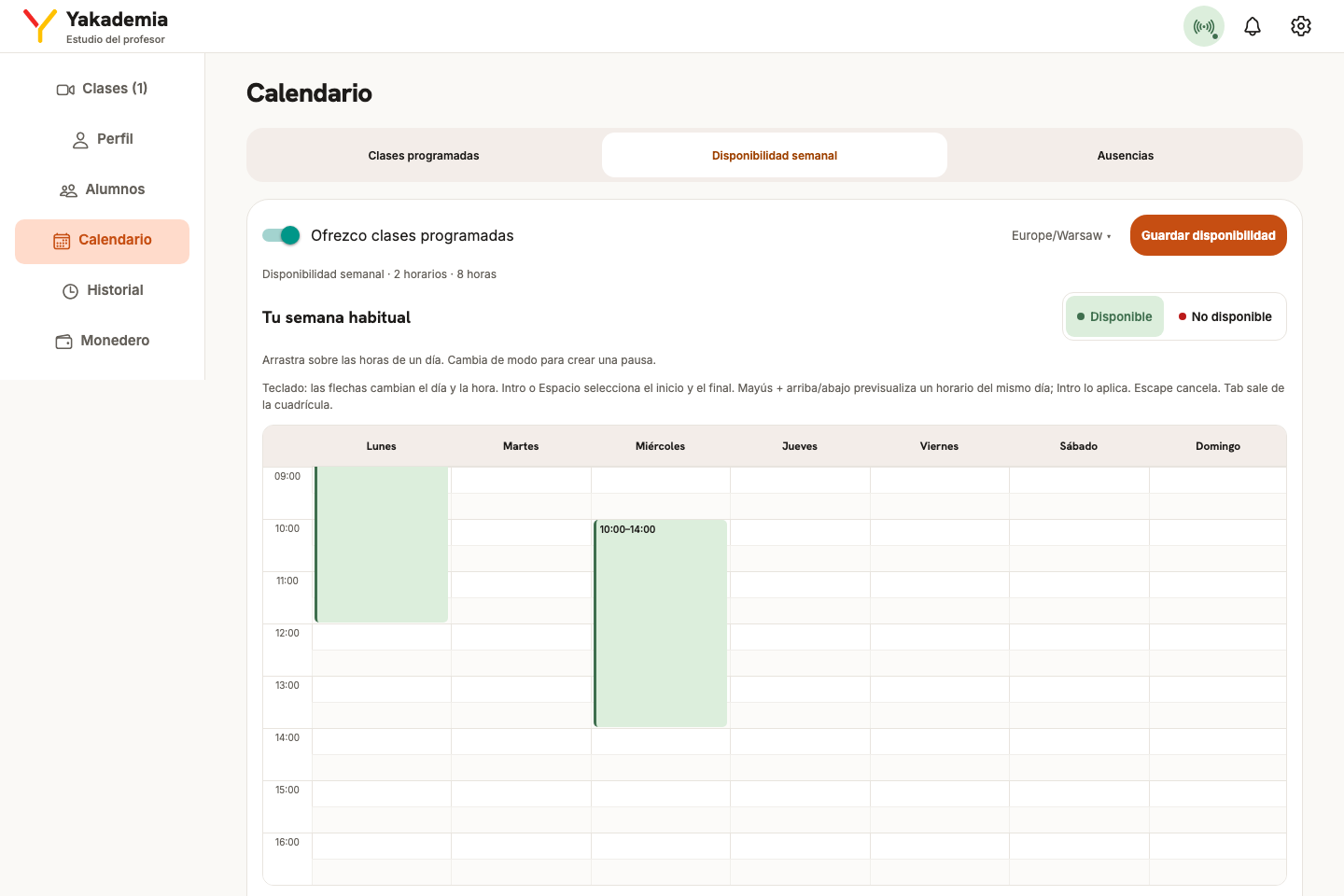The height and width of the screenshot is (896, 1344).
Task: Select the Lunes availability block
Action: pos(382,544)
